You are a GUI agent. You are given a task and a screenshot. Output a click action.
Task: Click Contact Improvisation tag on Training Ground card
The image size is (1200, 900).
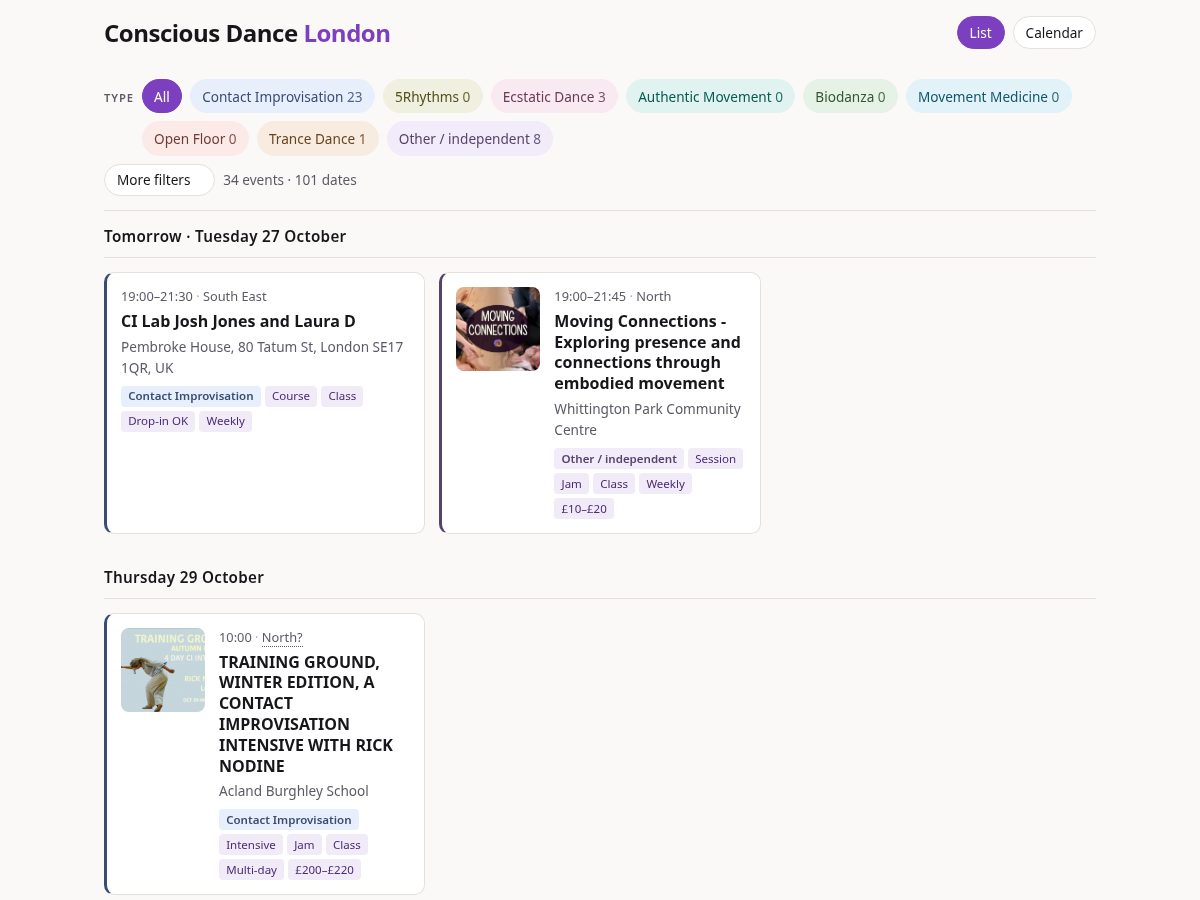(x=289, y=820)
